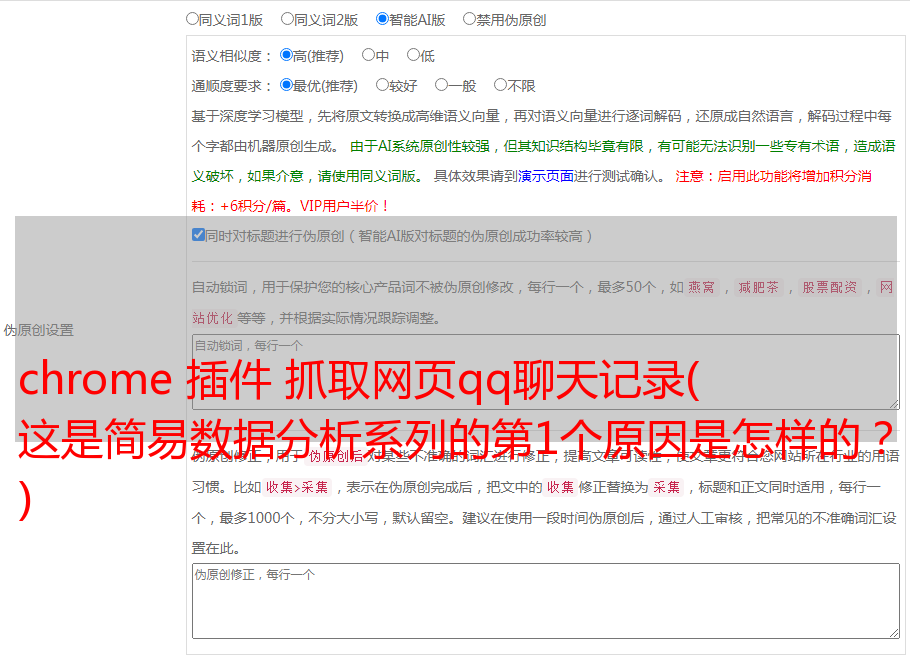Choose the 智能AI版 radio button
This screenshot has width=911, height=658.
382,19
